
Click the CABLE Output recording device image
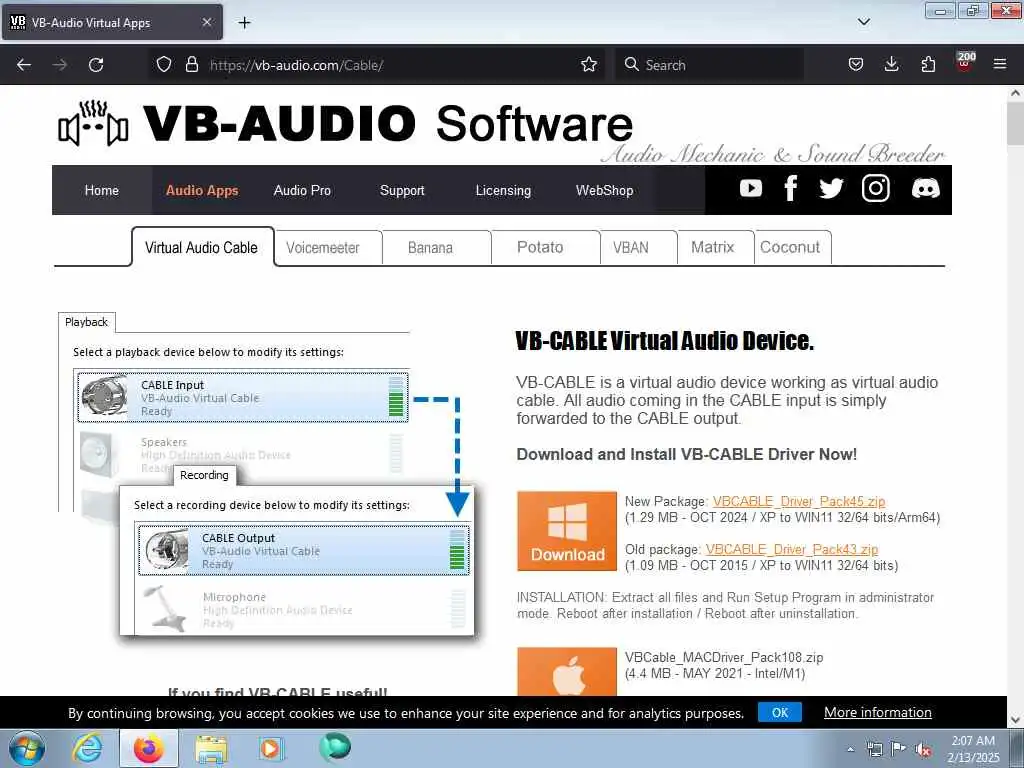coord(167,550)
